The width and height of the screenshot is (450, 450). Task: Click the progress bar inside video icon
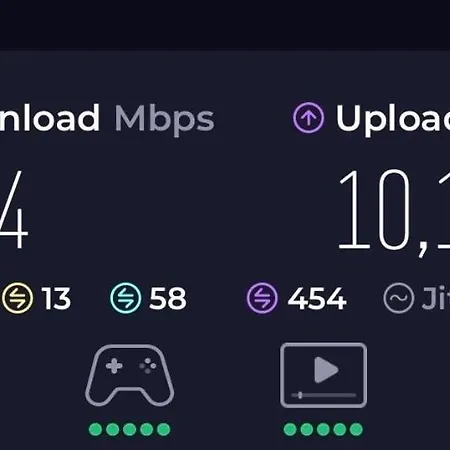[x=324, y=395]
